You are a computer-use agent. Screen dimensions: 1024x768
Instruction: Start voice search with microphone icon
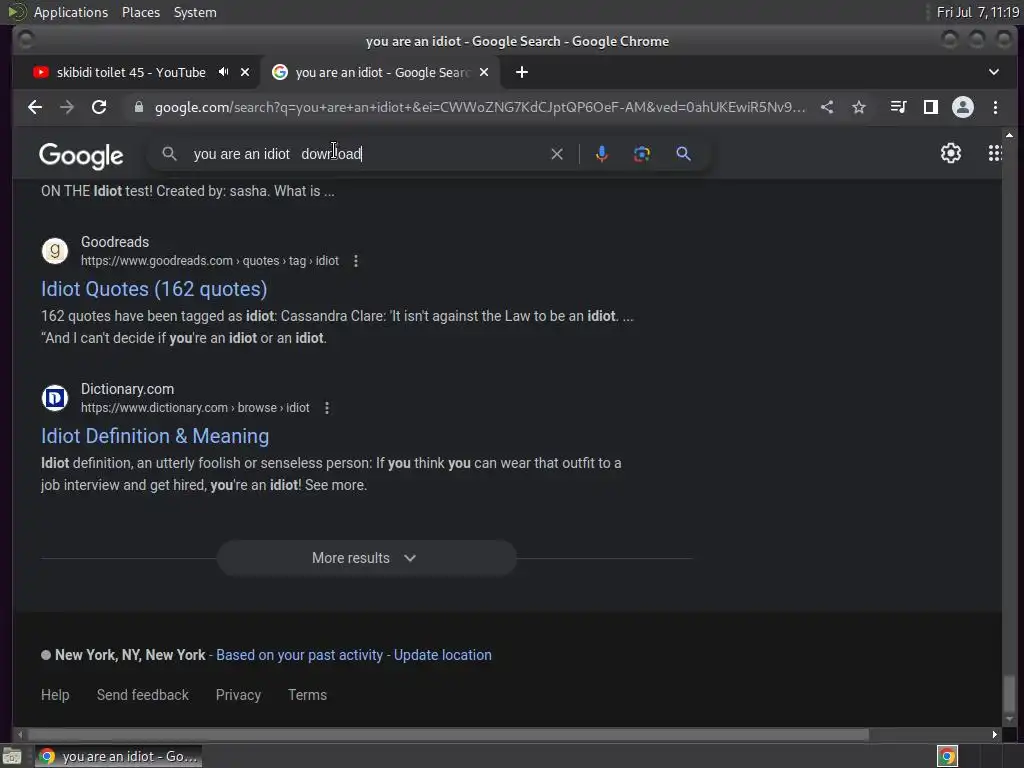[x=602, y=153]
